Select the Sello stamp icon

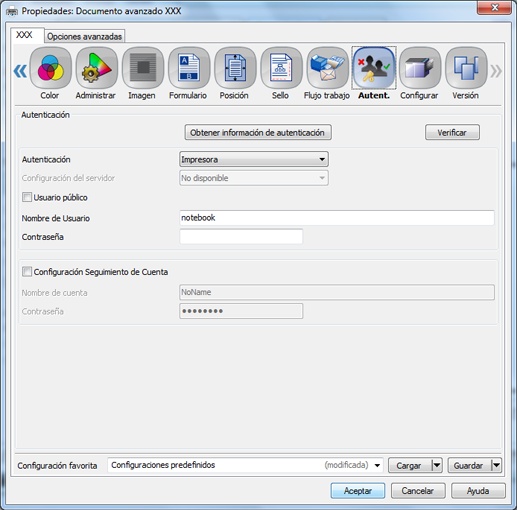coord(281,69)
